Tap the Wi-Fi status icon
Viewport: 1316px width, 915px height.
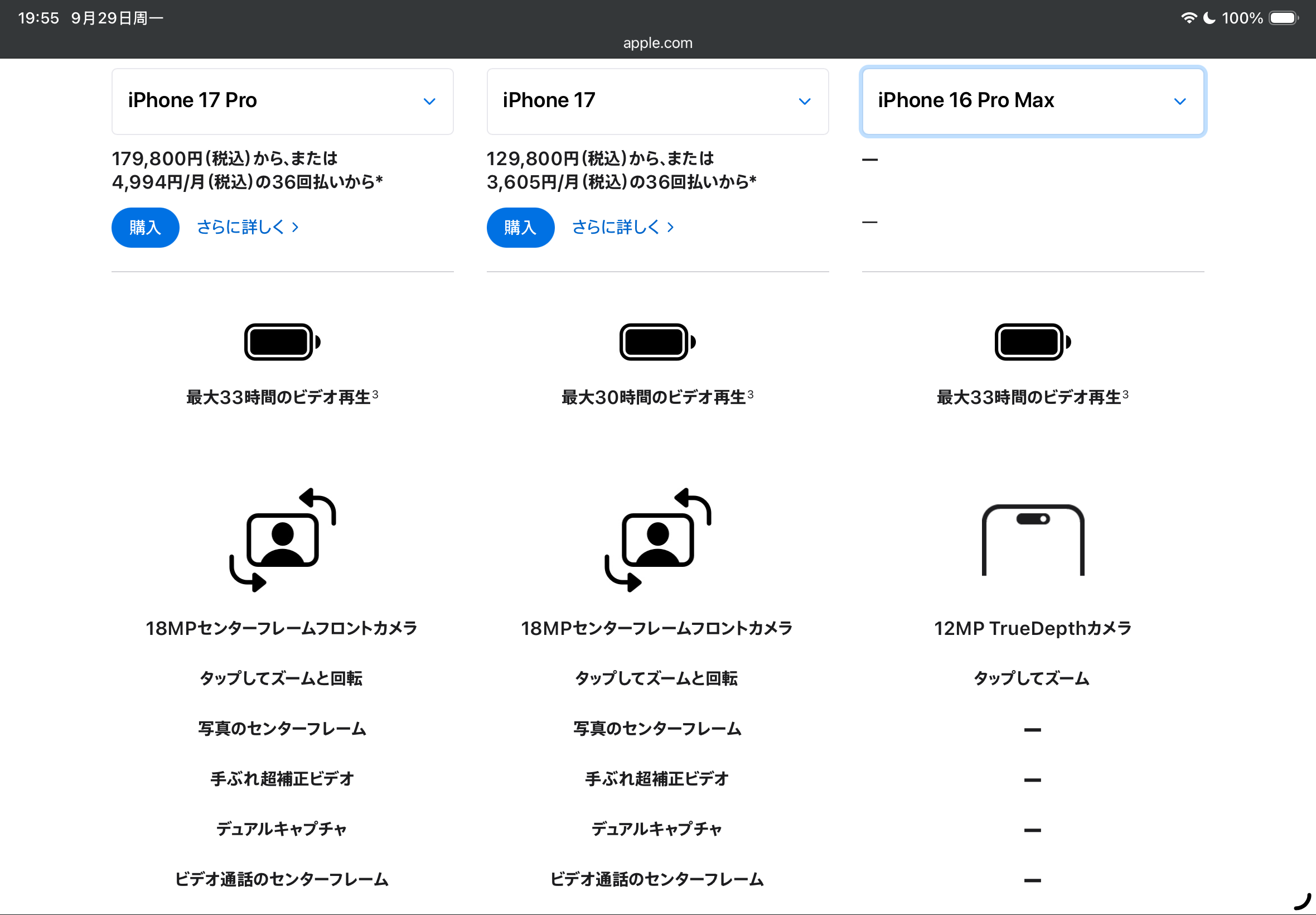point(1189,18)
